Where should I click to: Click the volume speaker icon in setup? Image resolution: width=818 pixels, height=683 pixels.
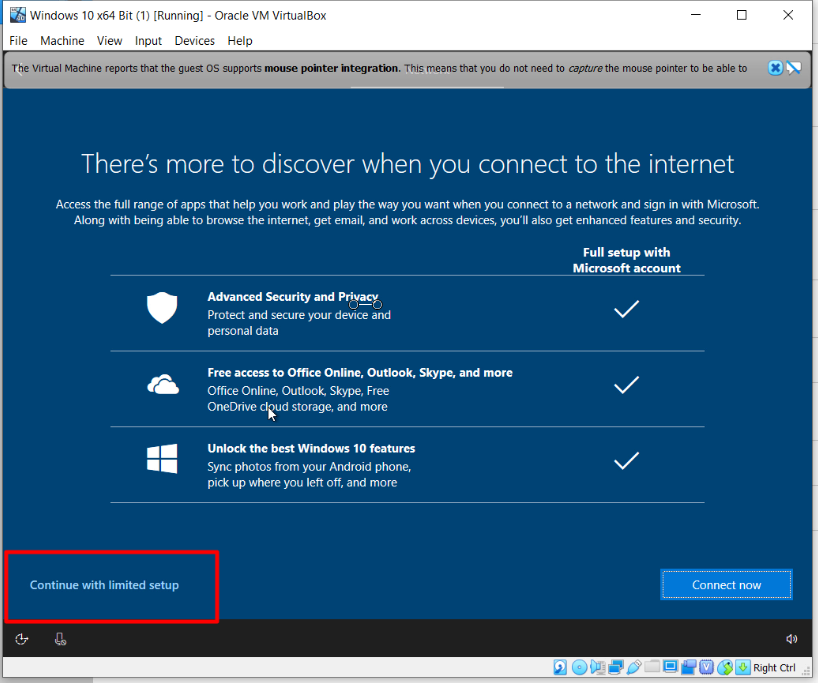(x=792, y=639)
